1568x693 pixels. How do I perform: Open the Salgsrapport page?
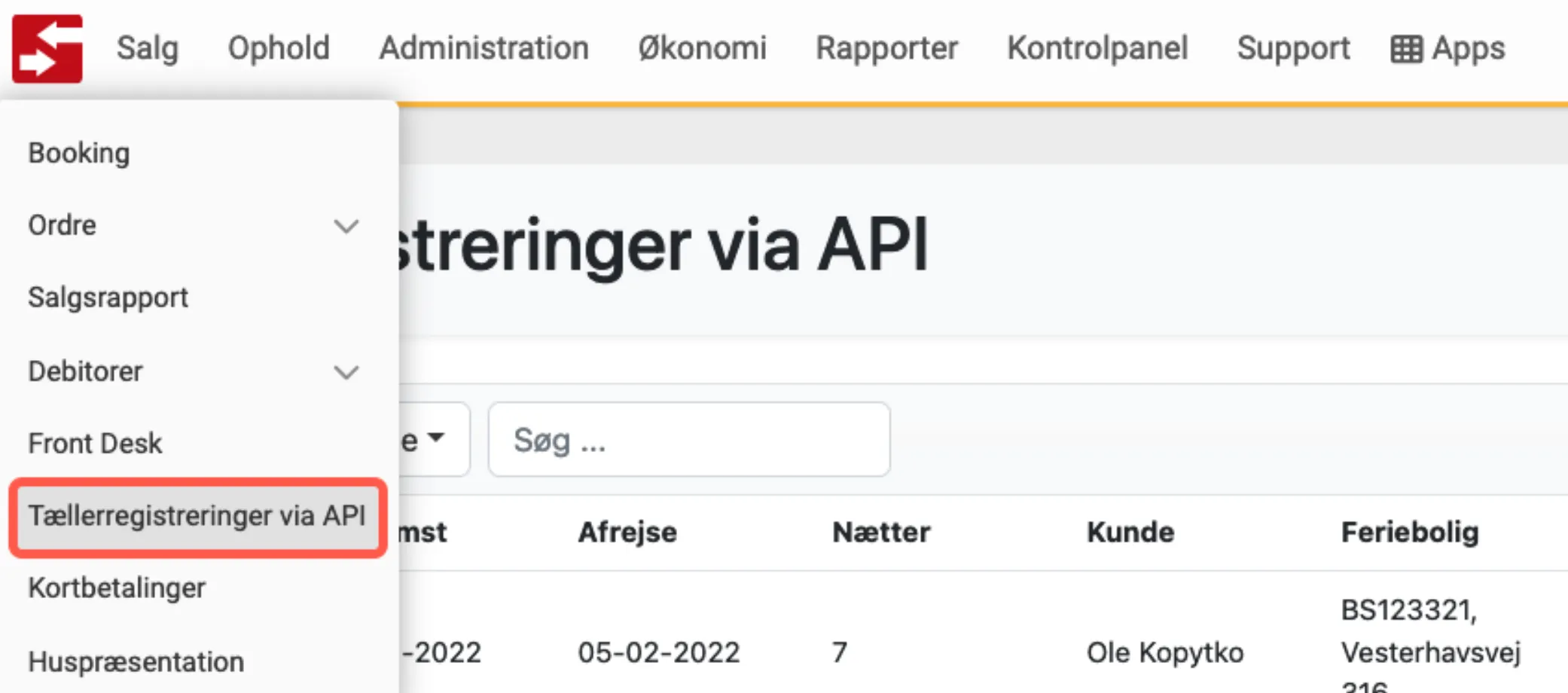(108, 297)
